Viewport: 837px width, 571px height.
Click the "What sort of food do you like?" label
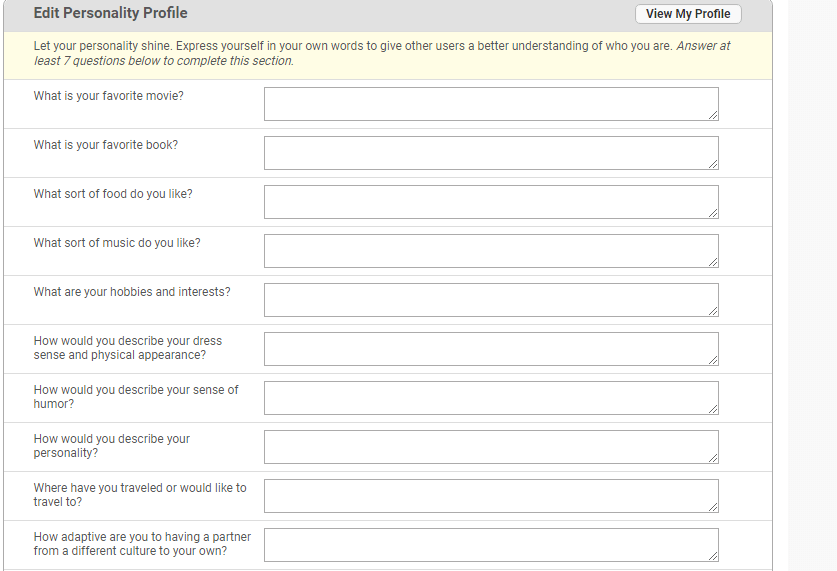click(113, 194)
